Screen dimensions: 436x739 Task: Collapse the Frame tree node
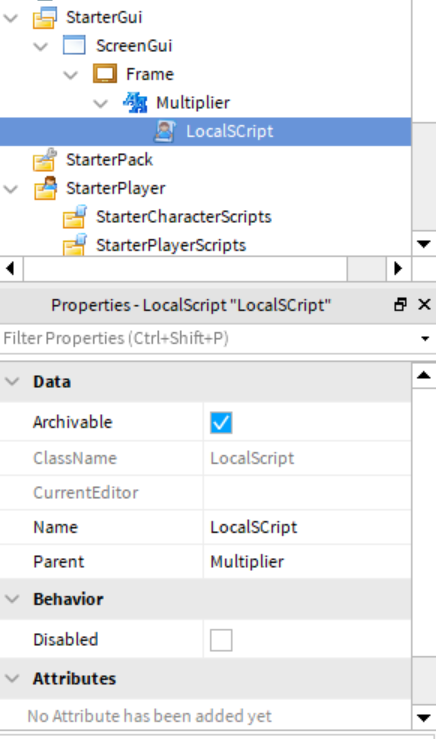[x=71, y=74]
